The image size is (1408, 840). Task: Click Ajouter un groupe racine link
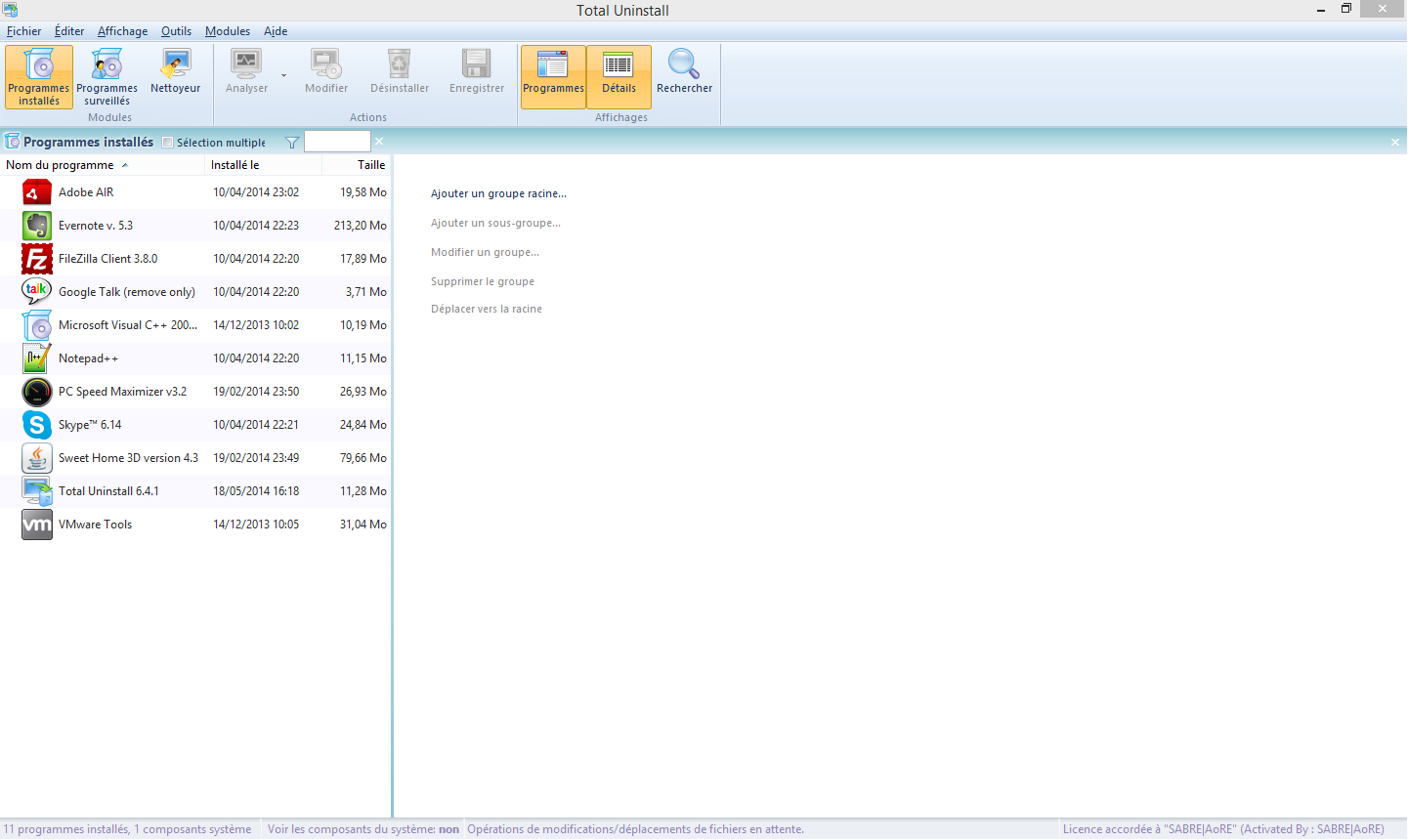pyautogui.click(x=498, y=193)
